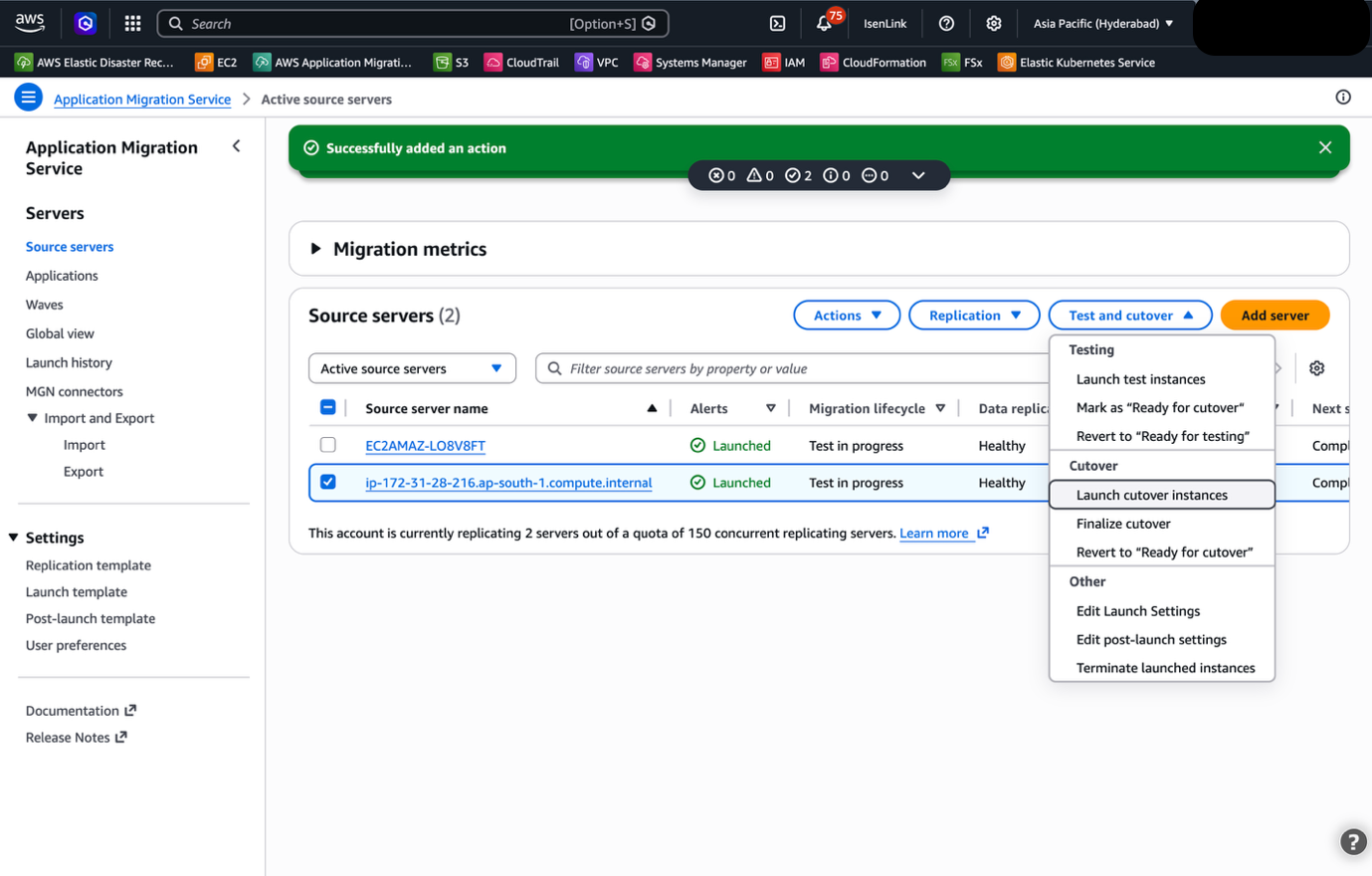Open the FSx shortcut
Image resolution: width=1372 pixels, height=876 pixels.
coord(962,62)
